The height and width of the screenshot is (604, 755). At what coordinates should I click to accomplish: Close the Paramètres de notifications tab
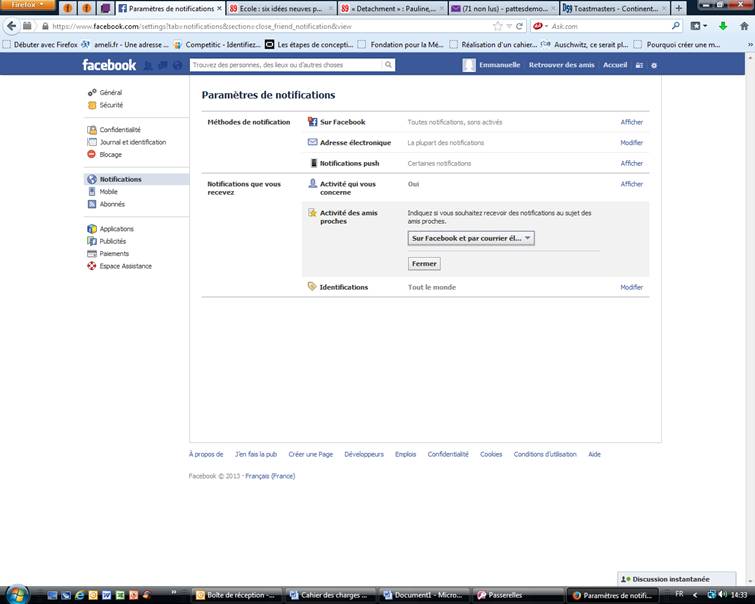tap(219, 9)
